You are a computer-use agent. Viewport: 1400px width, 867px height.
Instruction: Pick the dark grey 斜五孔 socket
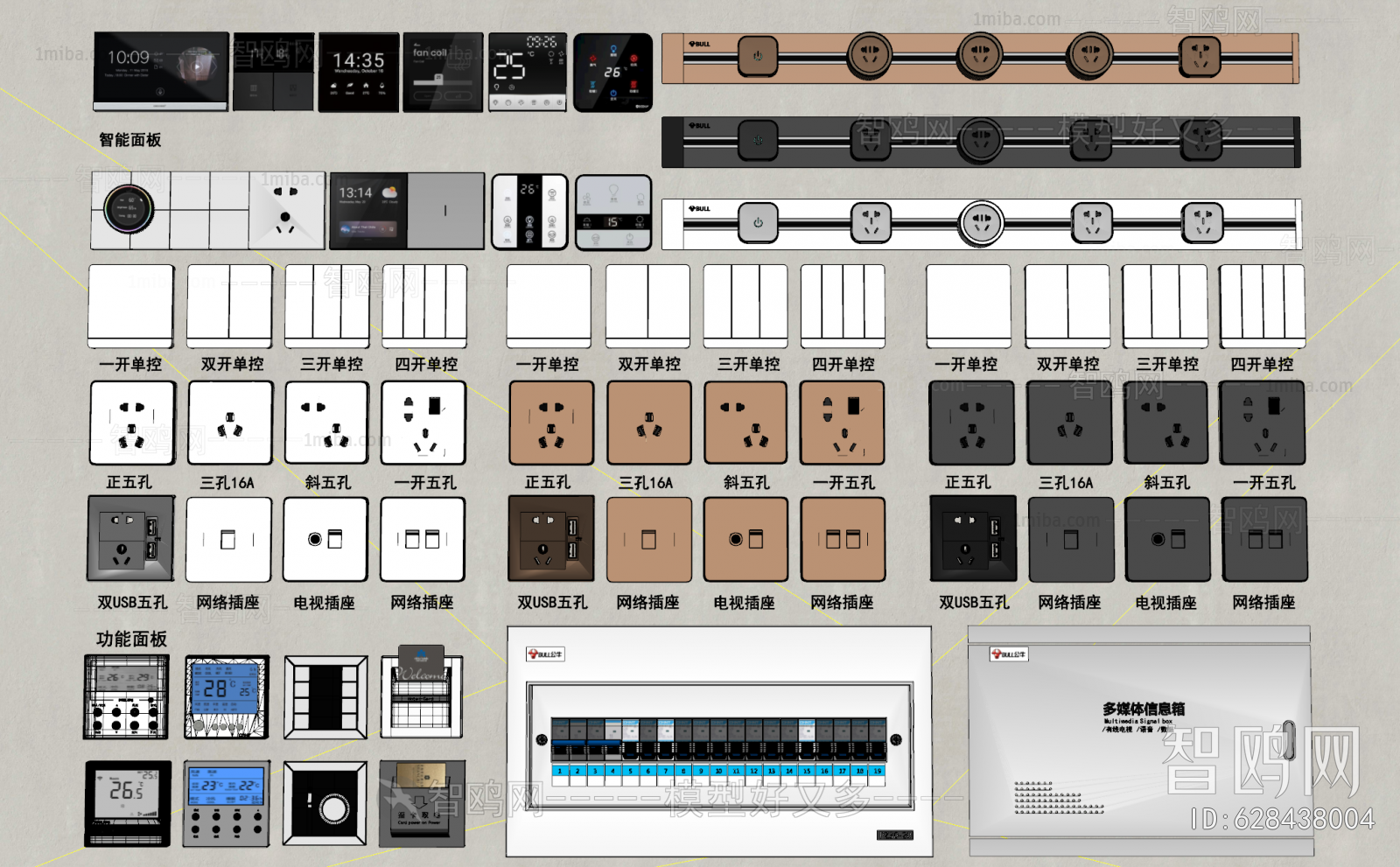point(1166,423)
